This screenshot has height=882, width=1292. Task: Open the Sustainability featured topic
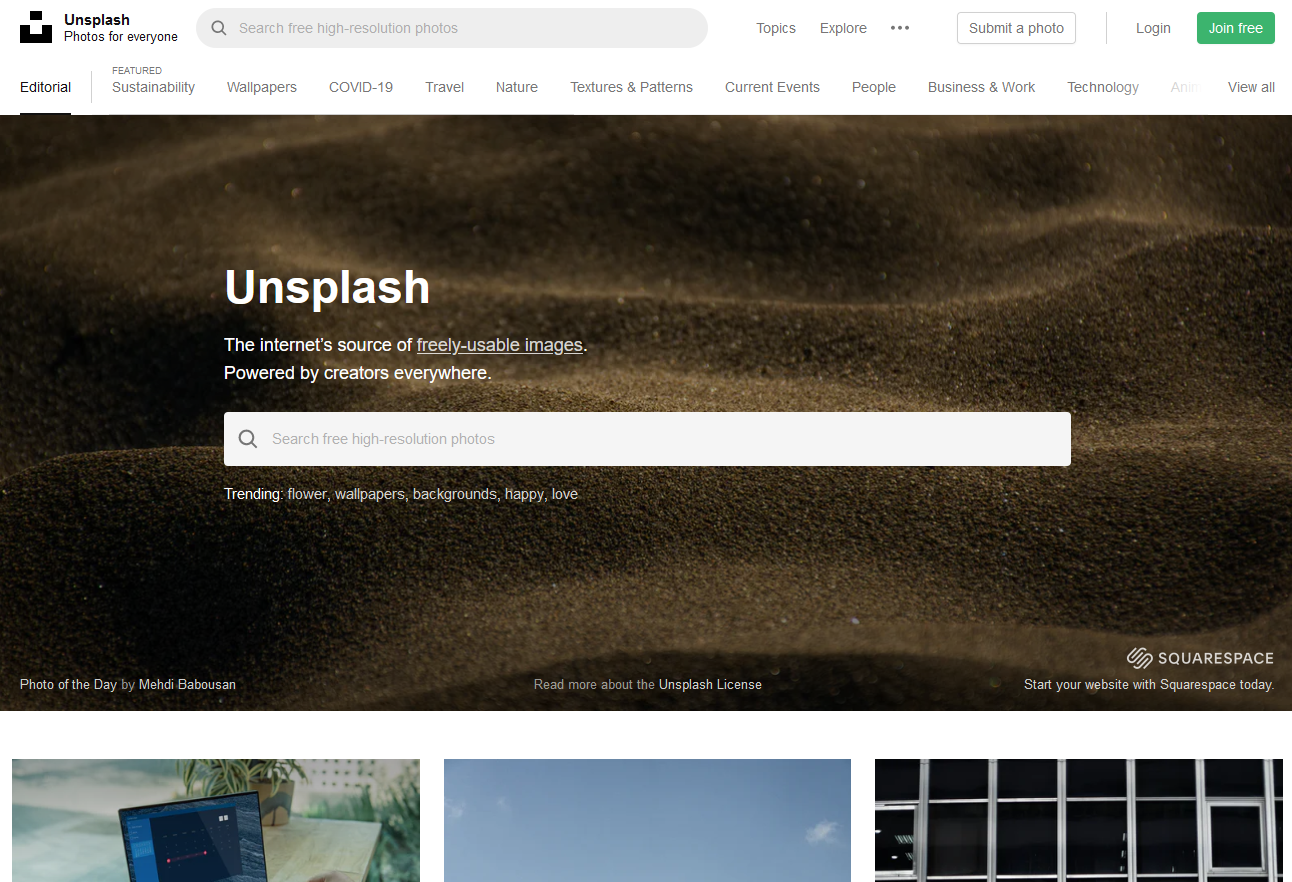coord(153,87)
